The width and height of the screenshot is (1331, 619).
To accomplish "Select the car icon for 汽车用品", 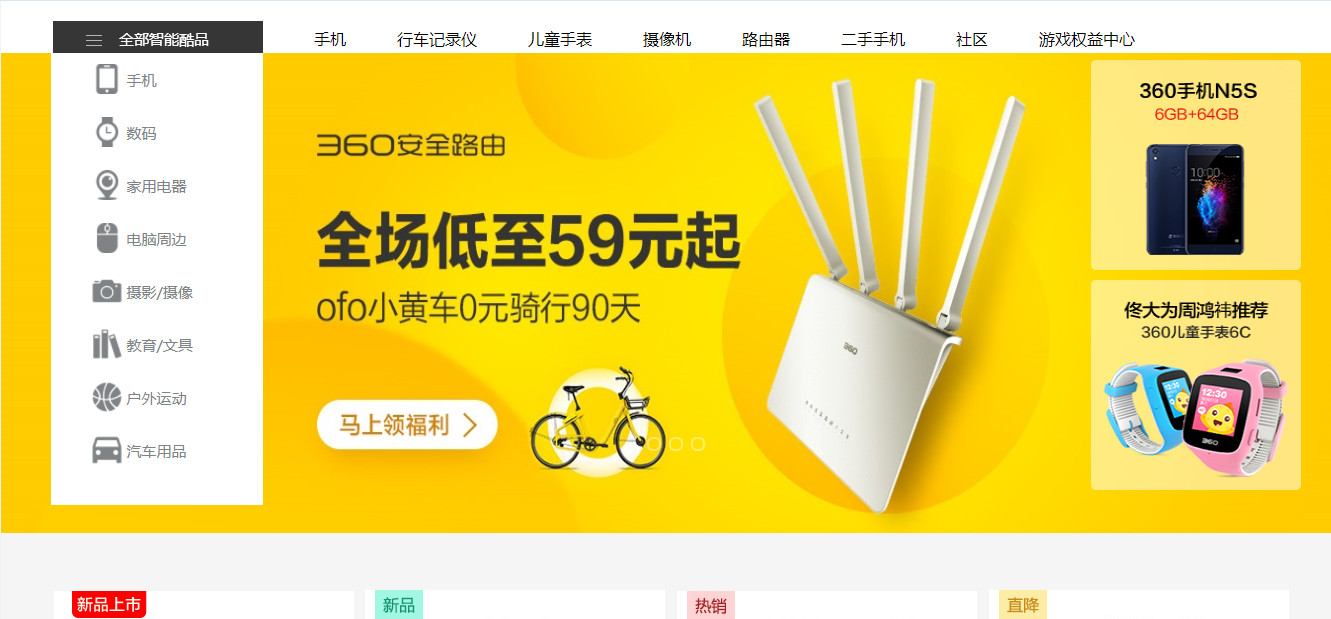I will pyautogui.click(x=107, y=450).
